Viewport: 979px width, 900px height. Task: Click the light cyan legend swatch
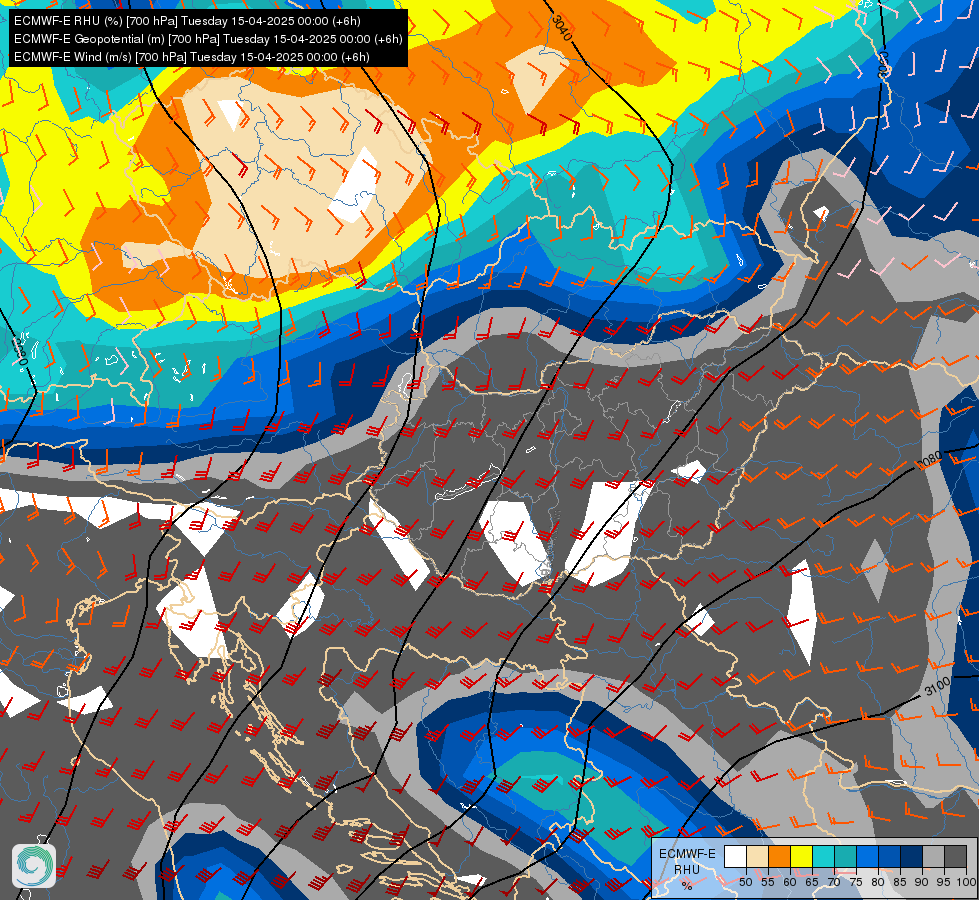tap(824, 856)
